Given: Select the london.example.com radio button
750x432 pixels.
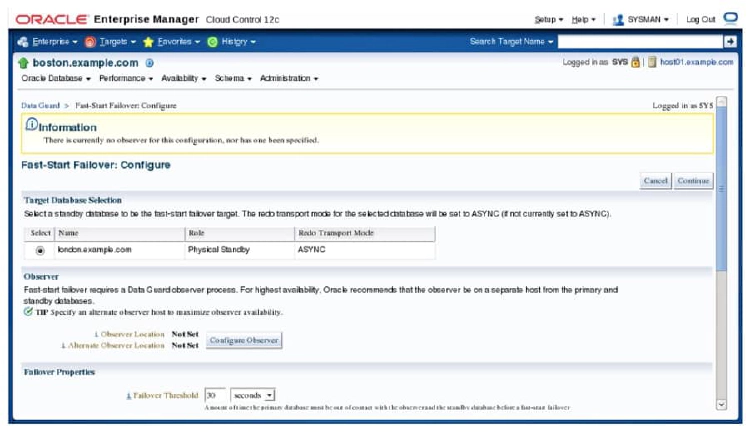Looking at the screenshot, I should pyautogui.click(x=40, y=250).
